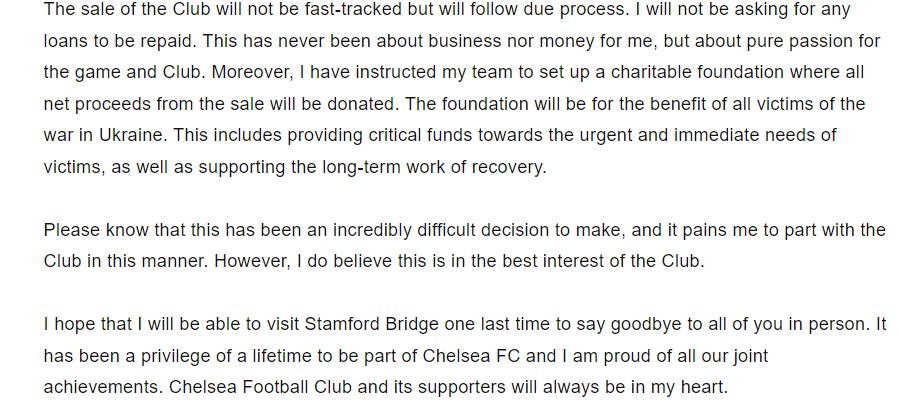Click the words "Stamford Bridge"
The height and width of the screenshot is (412, 899).
pos(372,325)
